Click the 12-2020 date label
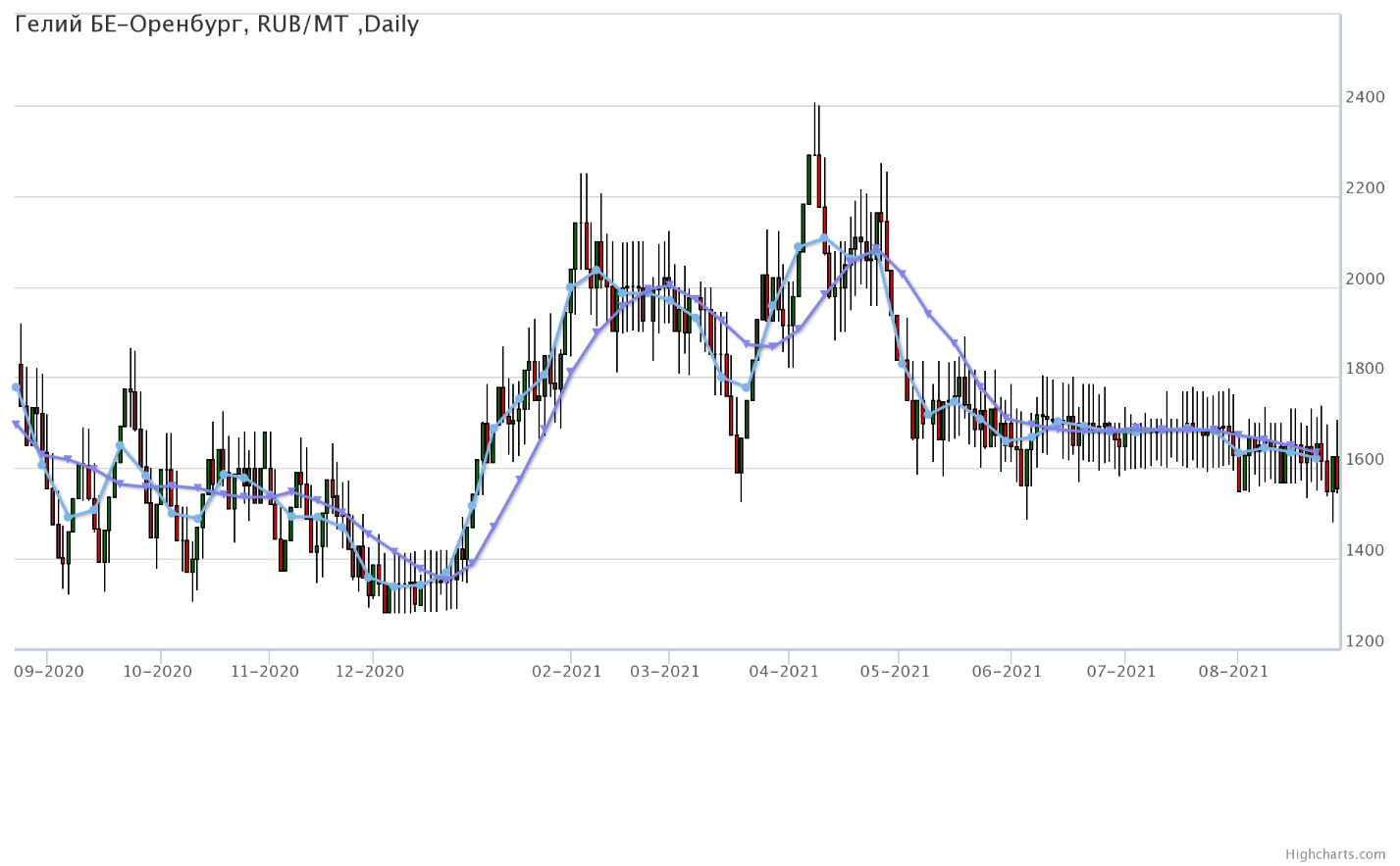1400x866 pixels. pyautogui.click(x=369, y=672)
